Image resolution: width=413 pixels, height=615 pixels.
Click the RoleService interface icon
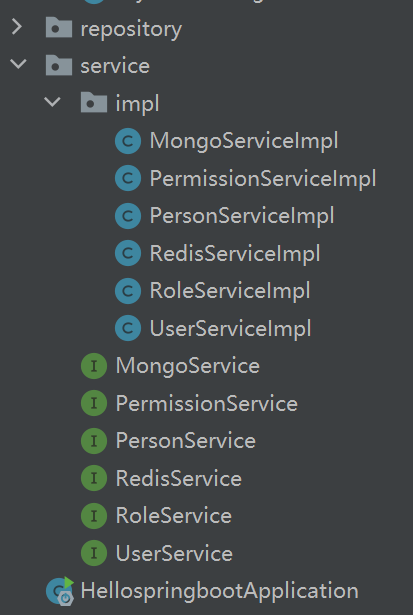[x=94, y=515]
